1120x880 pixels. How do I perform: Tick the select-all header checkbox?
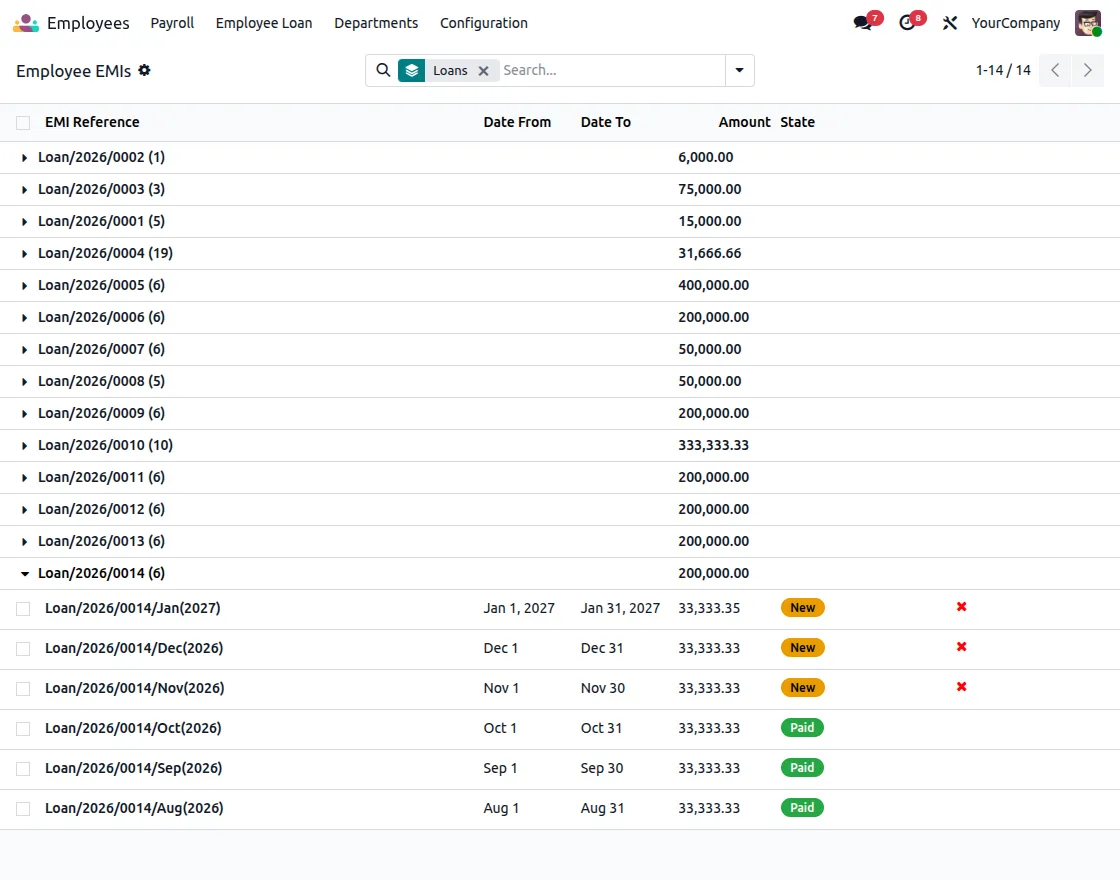click(x=23, y=123)
